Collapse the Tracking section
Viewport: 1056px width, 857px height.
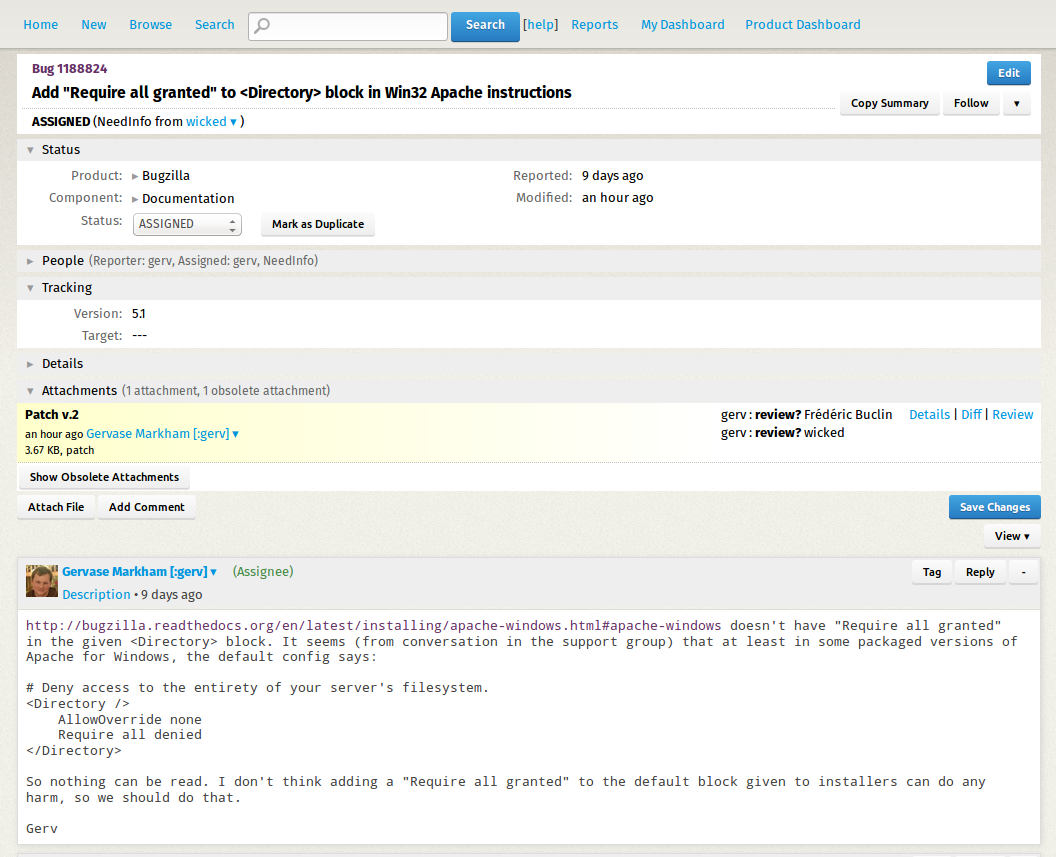click(30, 288)
